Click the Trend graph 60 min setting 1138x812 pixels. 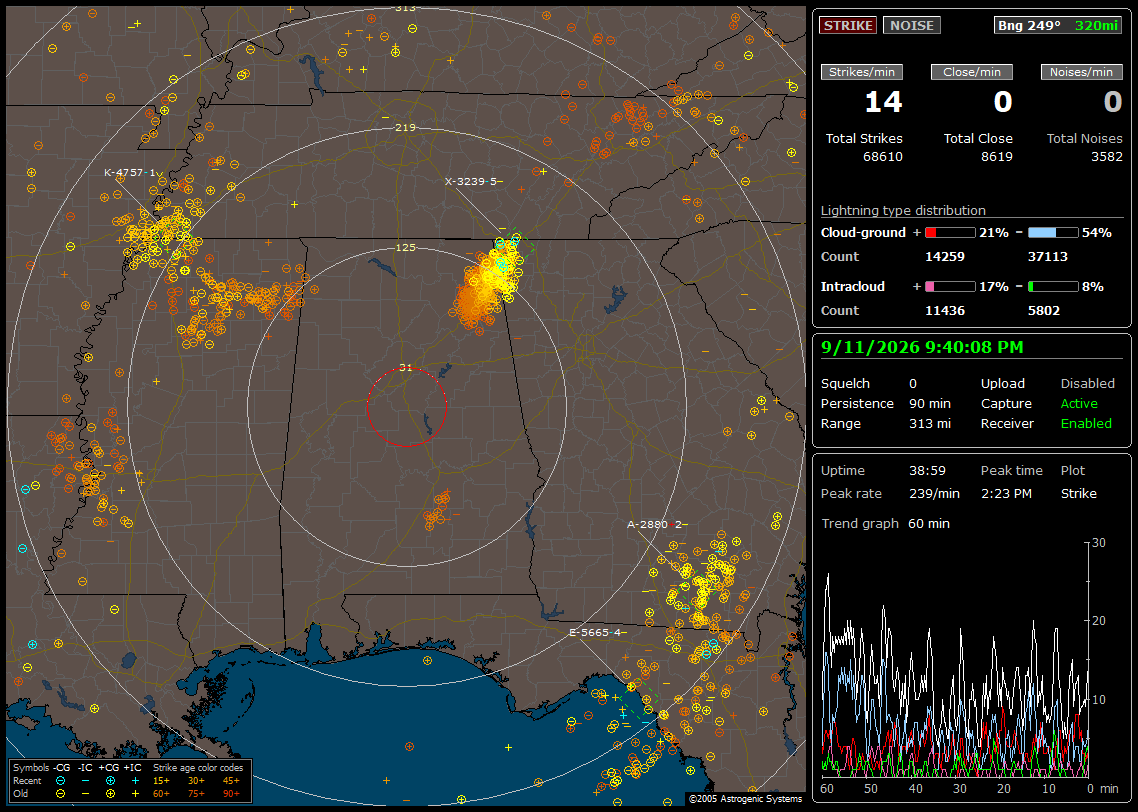pos(928,523)
